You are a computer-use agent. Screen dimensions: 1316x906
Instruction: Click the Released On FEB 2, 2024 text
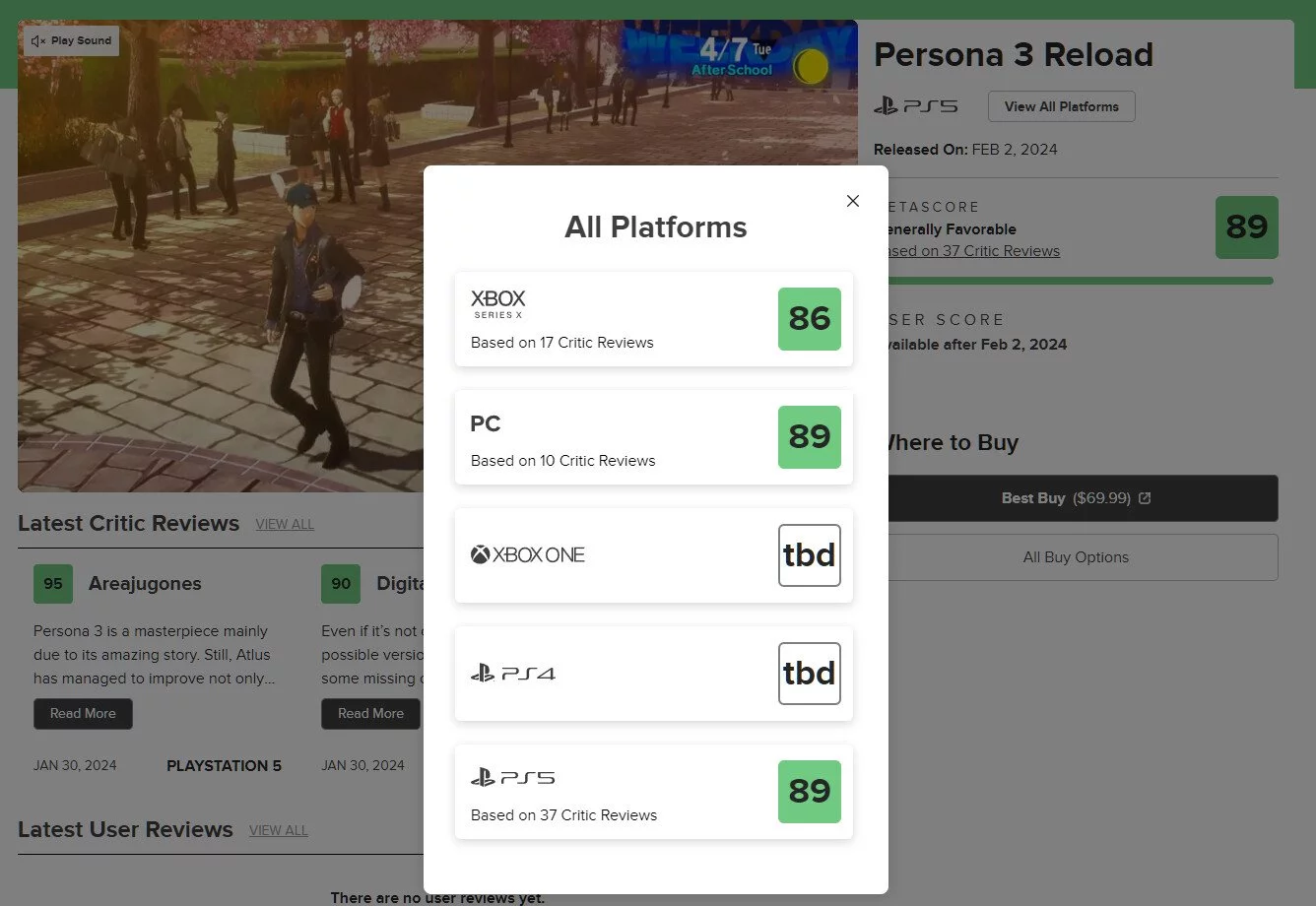(965, 150)
